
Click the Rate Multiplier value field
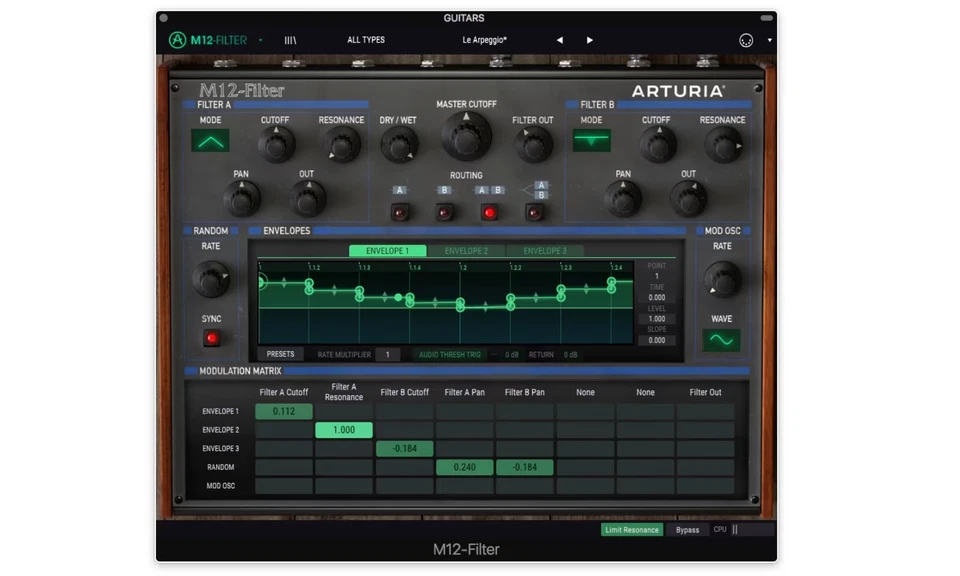388,353
